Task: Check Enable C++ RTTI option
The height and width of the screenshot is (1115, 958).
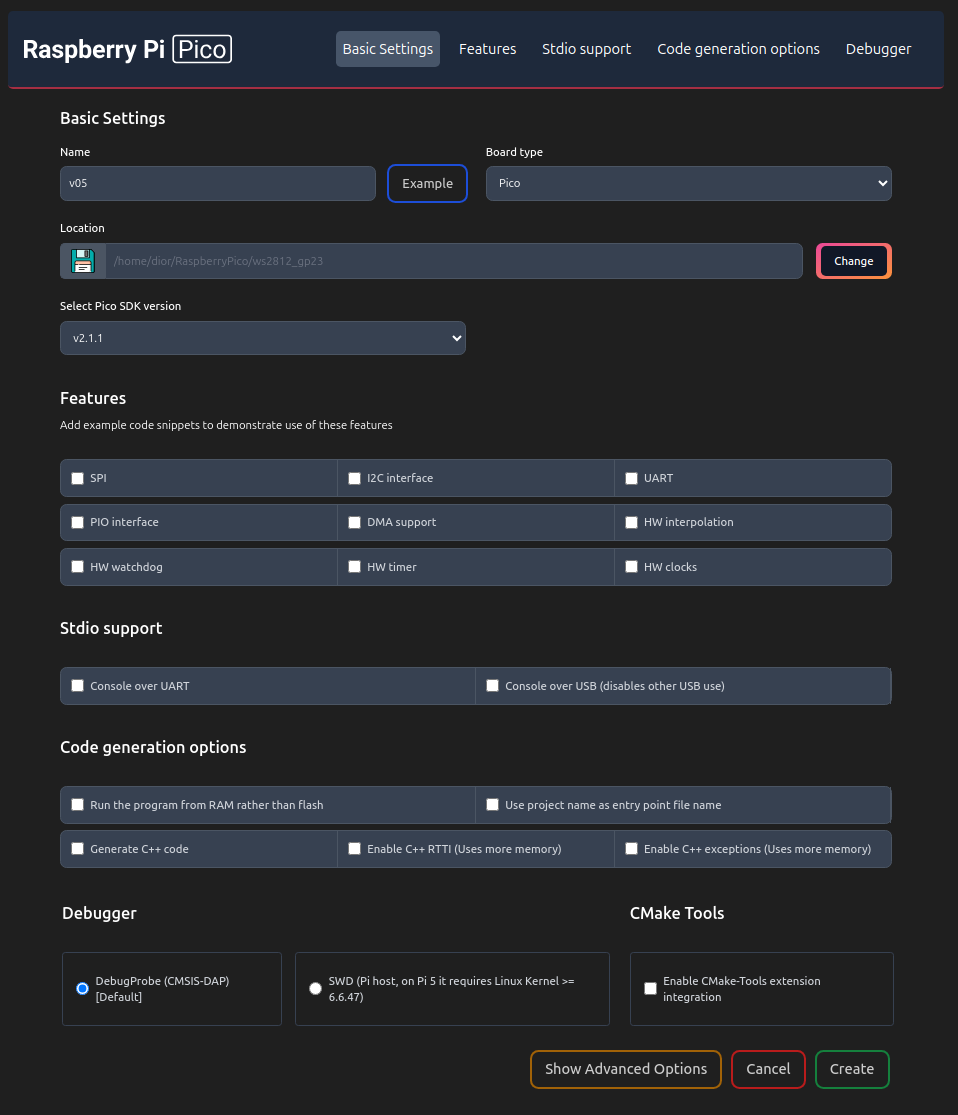Action: click(x=354, y=848)
